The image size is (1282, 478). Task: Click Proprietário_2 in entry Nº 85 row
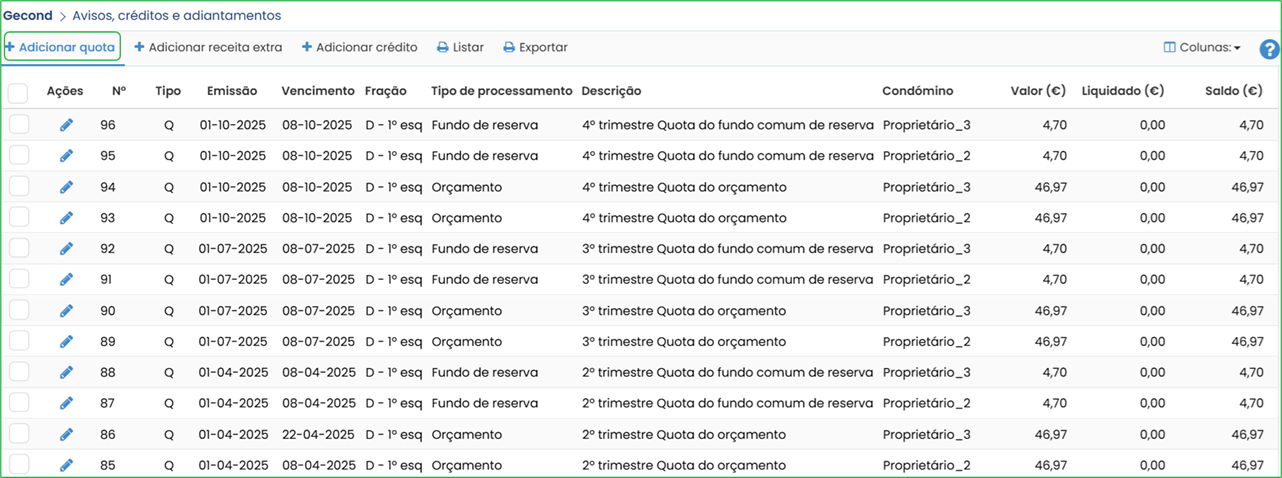pyautogui.click(x=926, y=466)
